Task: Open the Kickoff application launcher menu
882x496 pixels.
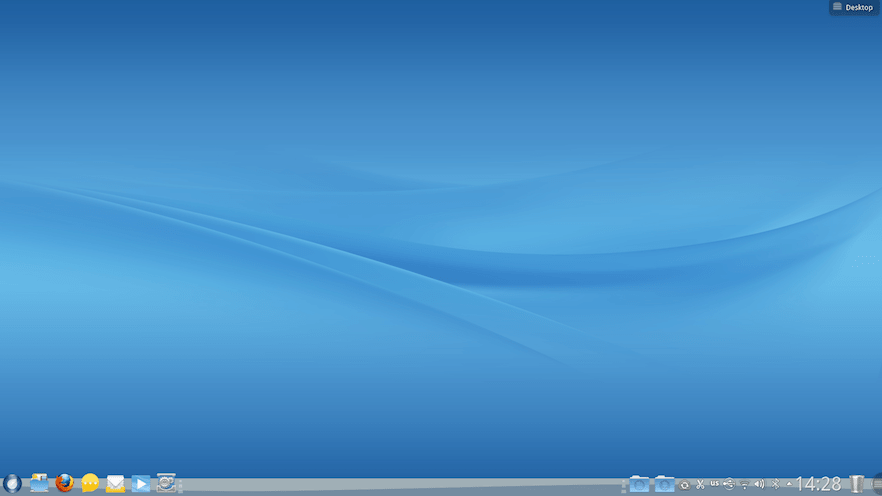Action: (12, 484)
